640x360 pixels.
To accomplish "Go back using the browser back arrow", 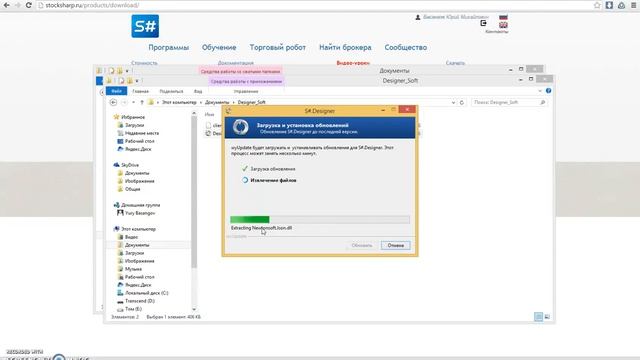I will tap(7, 5).
